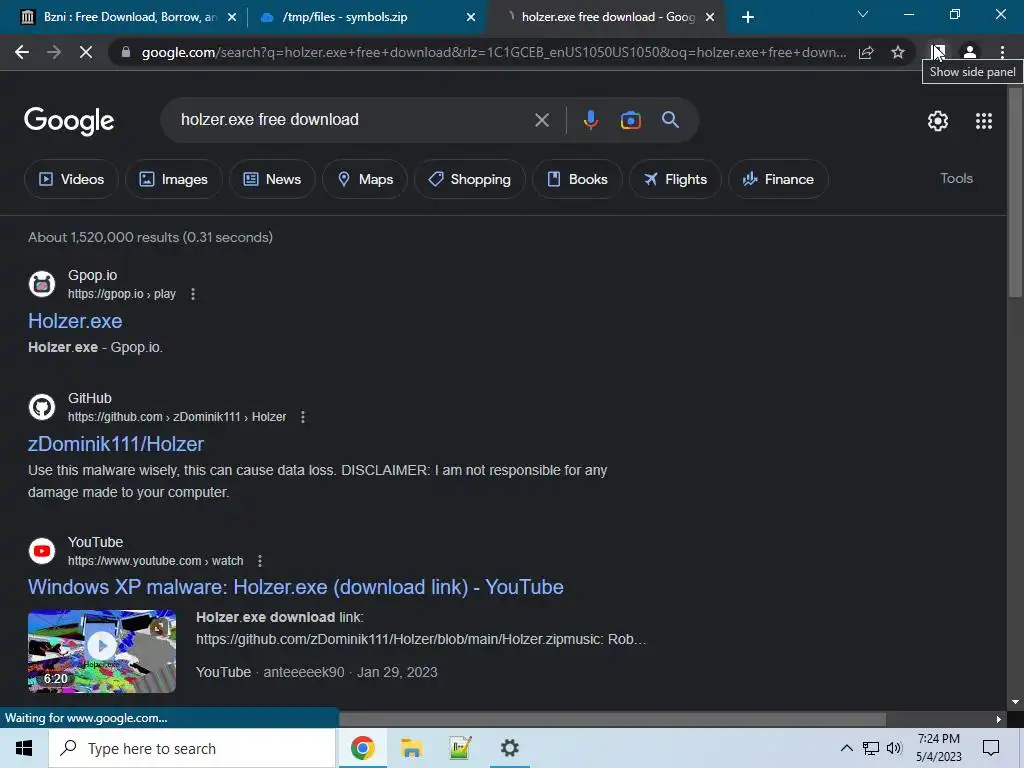The image size is (1024, 768).
Task: Open zDominik111/Holzer GitHub result
Action: (x=116, y=444)
